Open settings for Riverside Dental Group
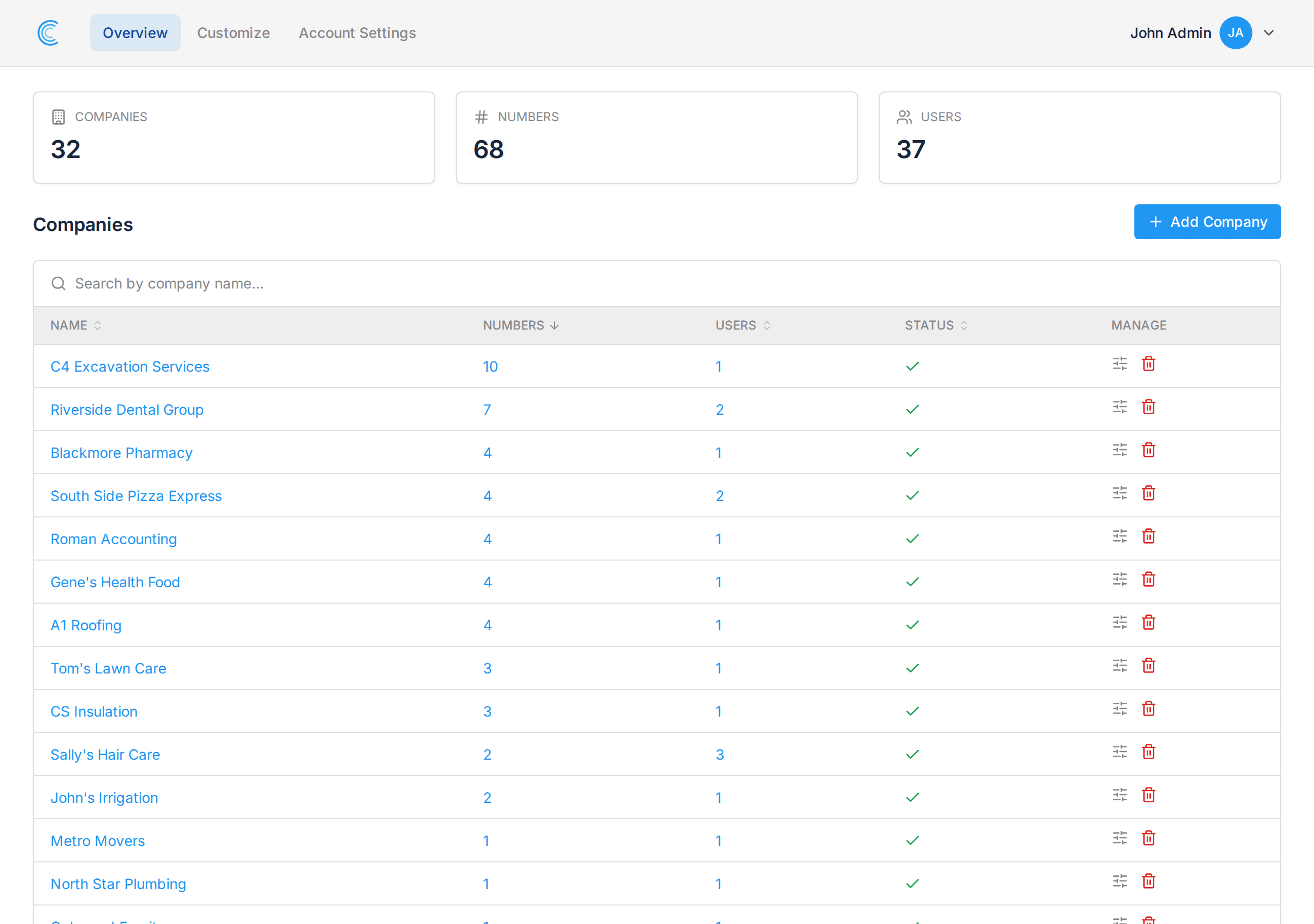 (x=1119, y=407)
